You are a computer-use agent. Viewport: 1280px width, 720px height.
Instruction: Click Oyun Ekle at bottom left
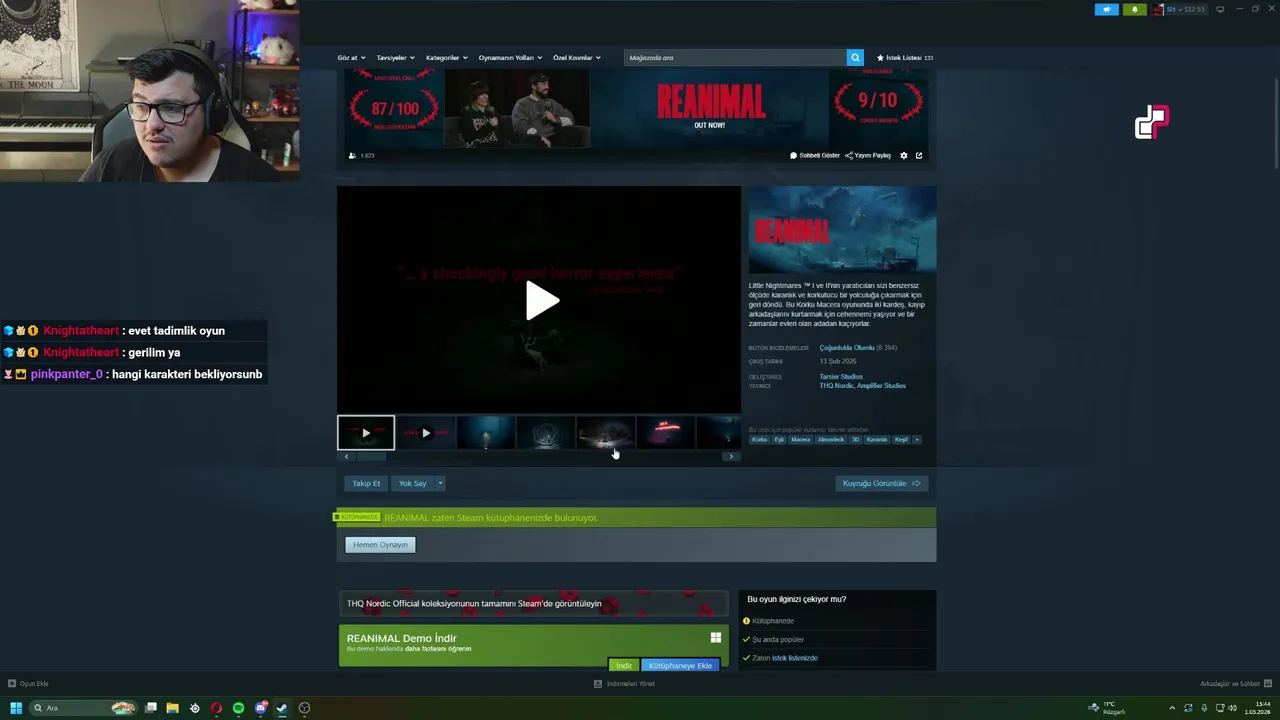tap(28, 684)
